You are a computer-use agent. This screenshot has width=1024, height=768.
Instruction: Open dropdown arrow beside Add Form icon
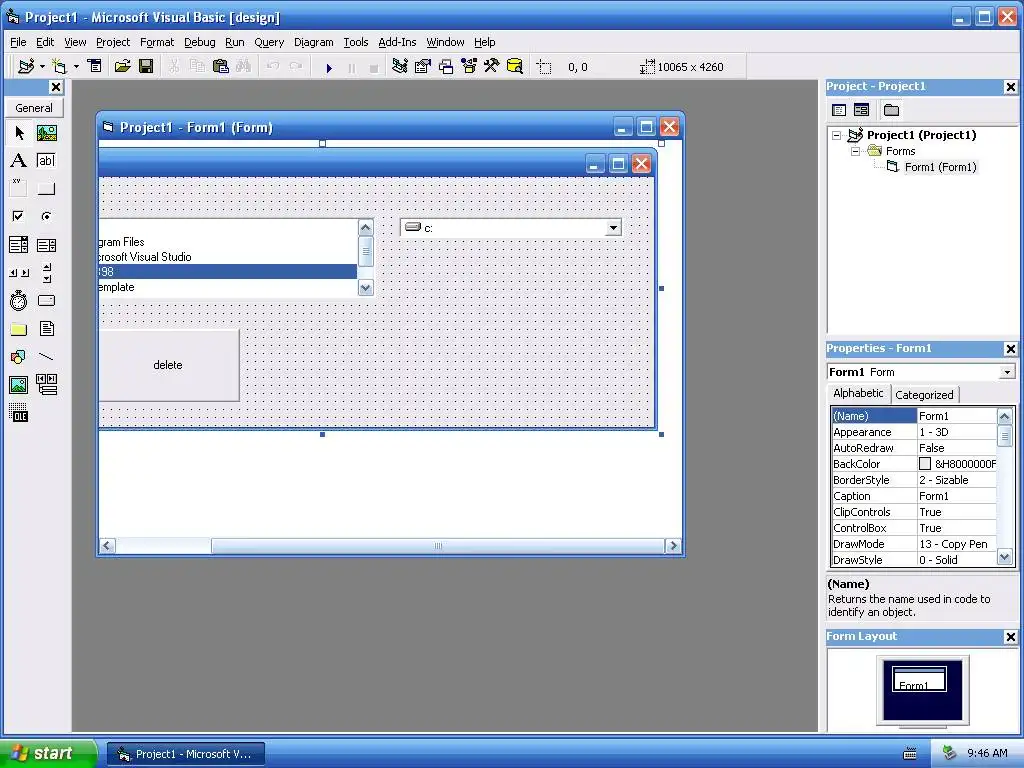(76, 67)
